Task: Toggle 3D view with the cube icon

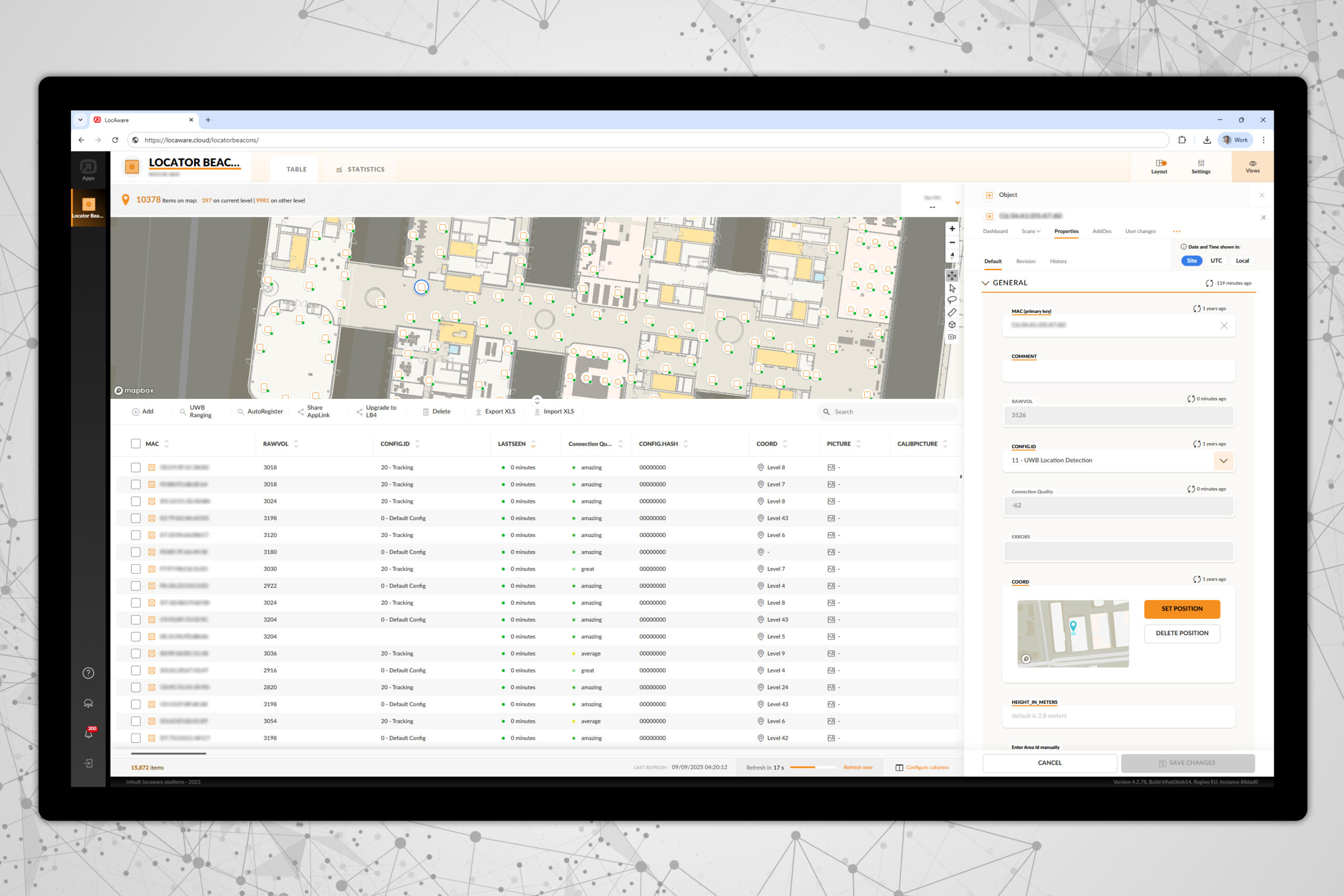Action: tap(952, 324)
